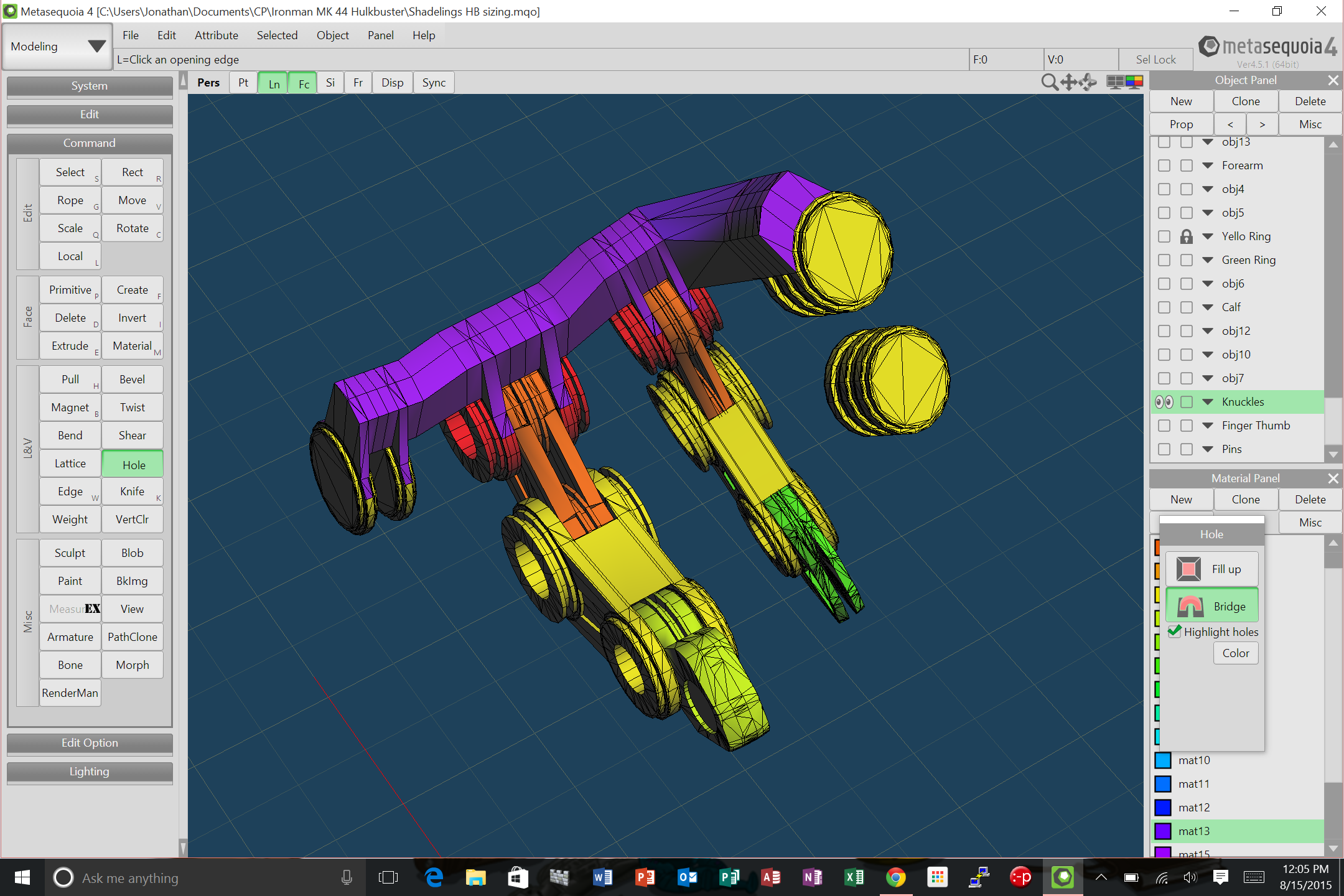Click the Cortana microphone icon

pos(347,877)
